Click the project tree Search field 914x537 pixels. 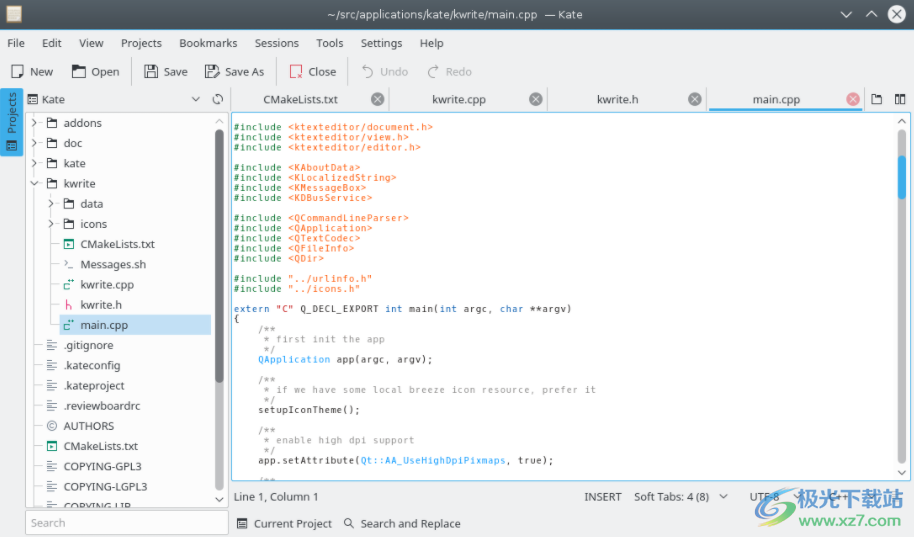(x=126, y=523)
